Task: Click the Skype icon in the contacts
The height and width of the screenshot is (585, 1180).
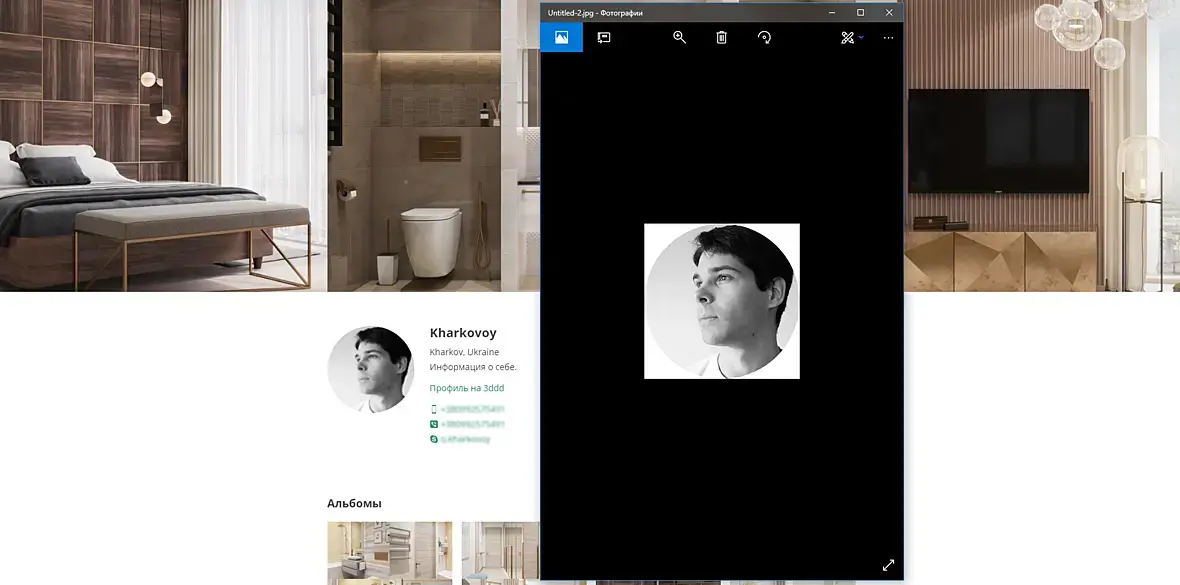Action: pos(433,439)
